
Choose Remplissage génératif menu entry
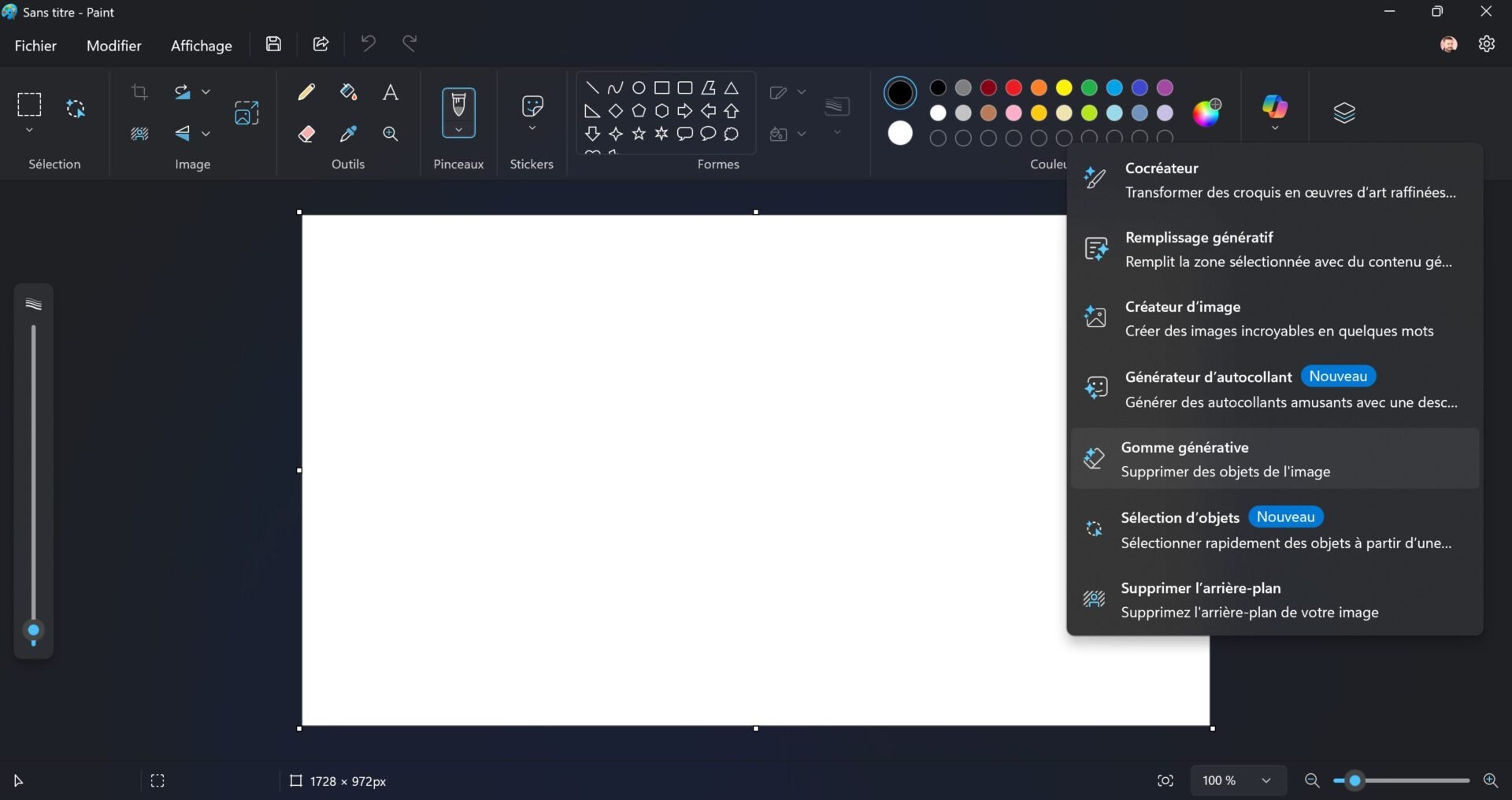coord(1275,250)
